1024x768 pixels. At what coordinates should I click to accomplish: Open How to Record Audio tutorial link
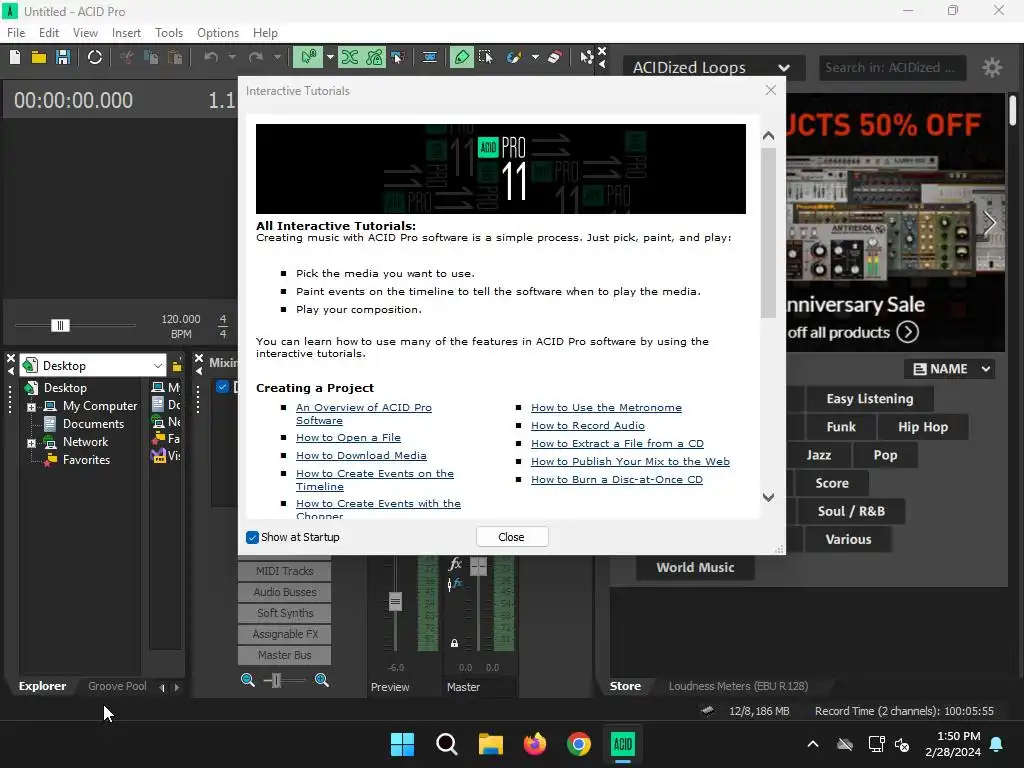tap(588, 425)
